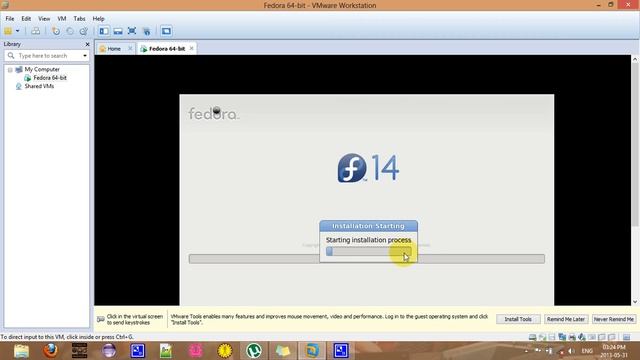The image size is (640, 360).
Task: Click the scroll up arrow of VM view
Action: [x=635, y=59]
